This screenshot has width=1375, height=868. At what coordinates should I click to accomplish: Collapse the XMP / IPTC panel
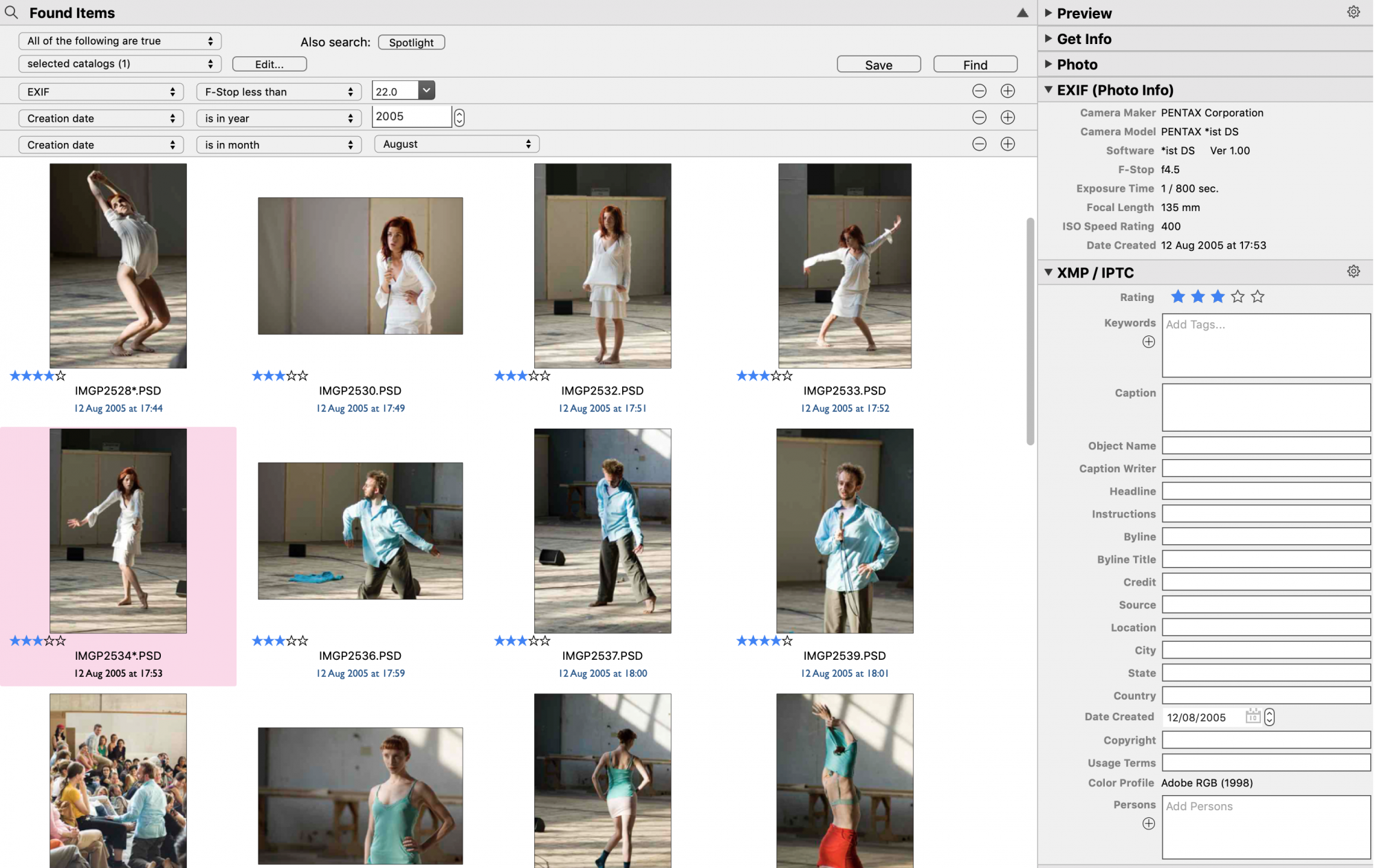pos(1048,272)
